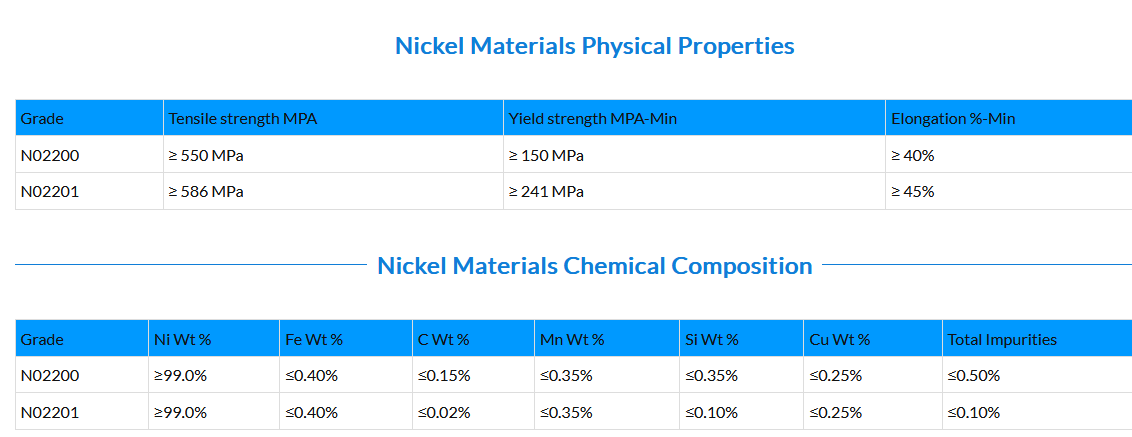Click the C Wt % column header

pos(444,340)
